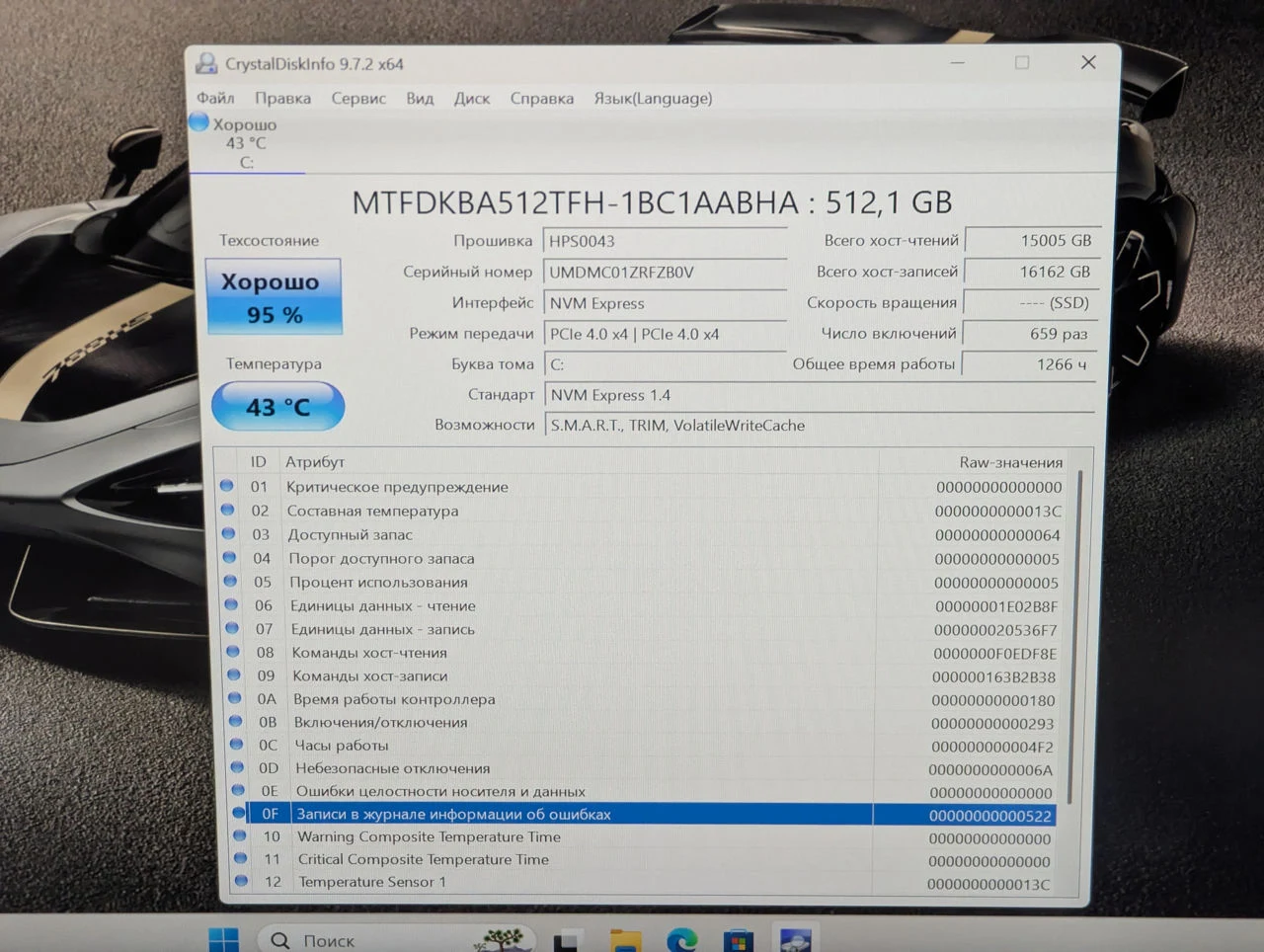Click the status dot for Temperature Sensor 1
1264x952 pixels.
(240, 881)
